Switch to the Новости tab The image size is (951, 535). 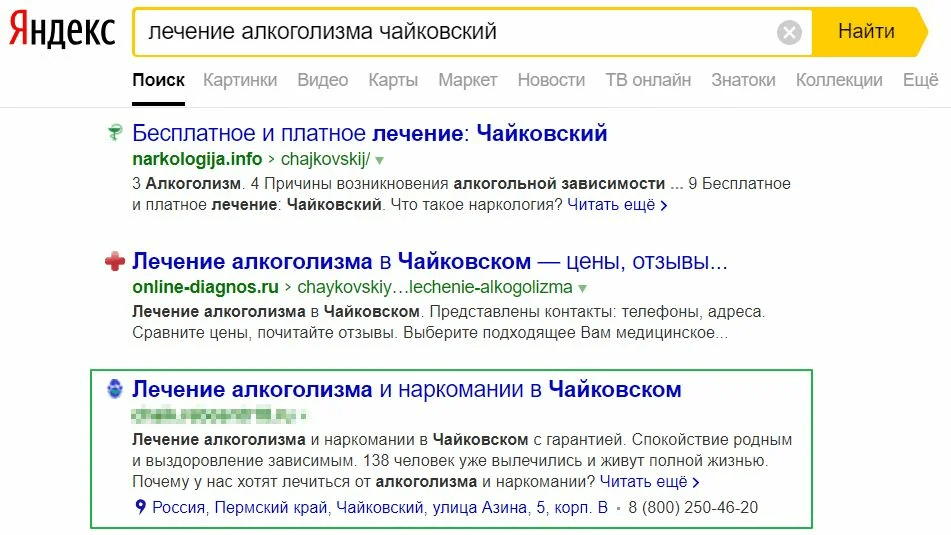click(x=551, y=80)
